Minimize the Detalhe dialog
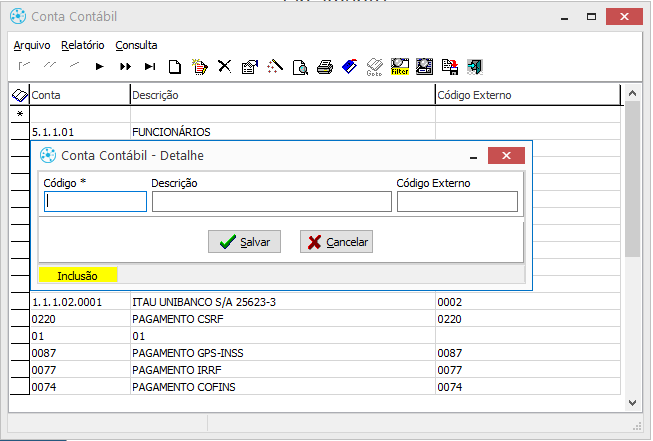Viewport: 653px width, 441px height. click(473, 157)
